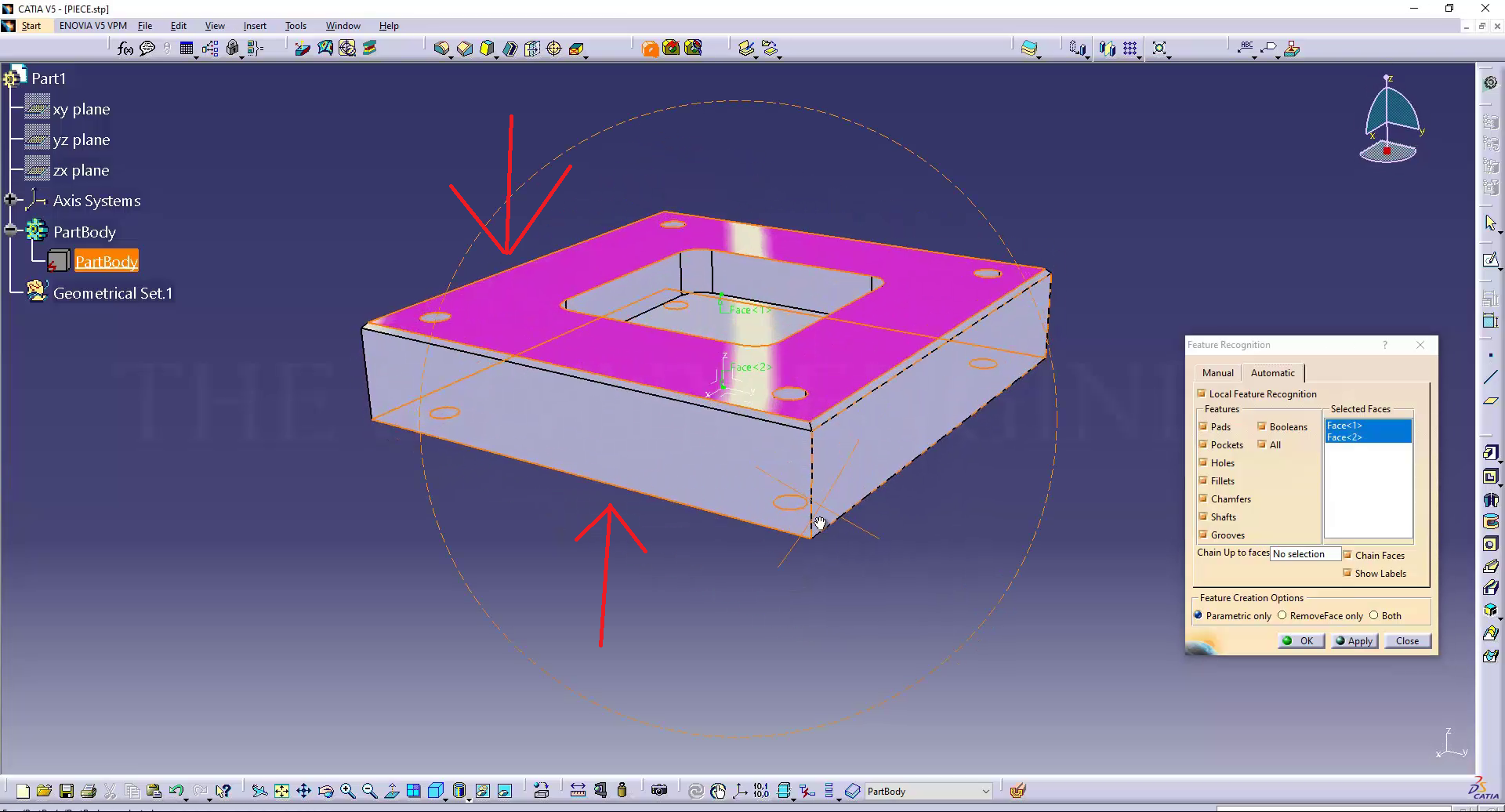
Task: Switch to the Manual tab
Action: pos(1217,372)
